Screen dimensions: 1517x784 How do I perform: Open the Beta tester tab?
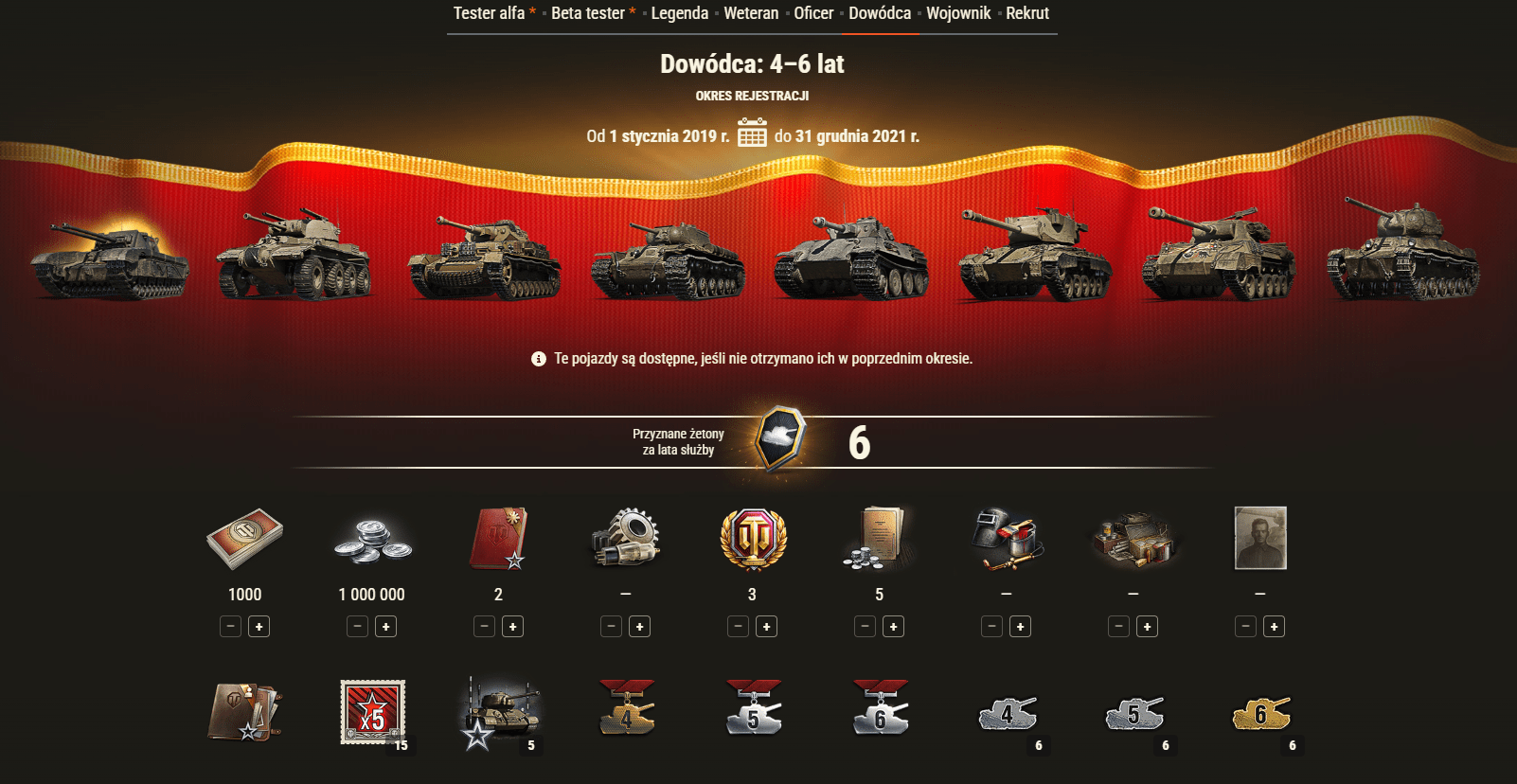(588, 13)
